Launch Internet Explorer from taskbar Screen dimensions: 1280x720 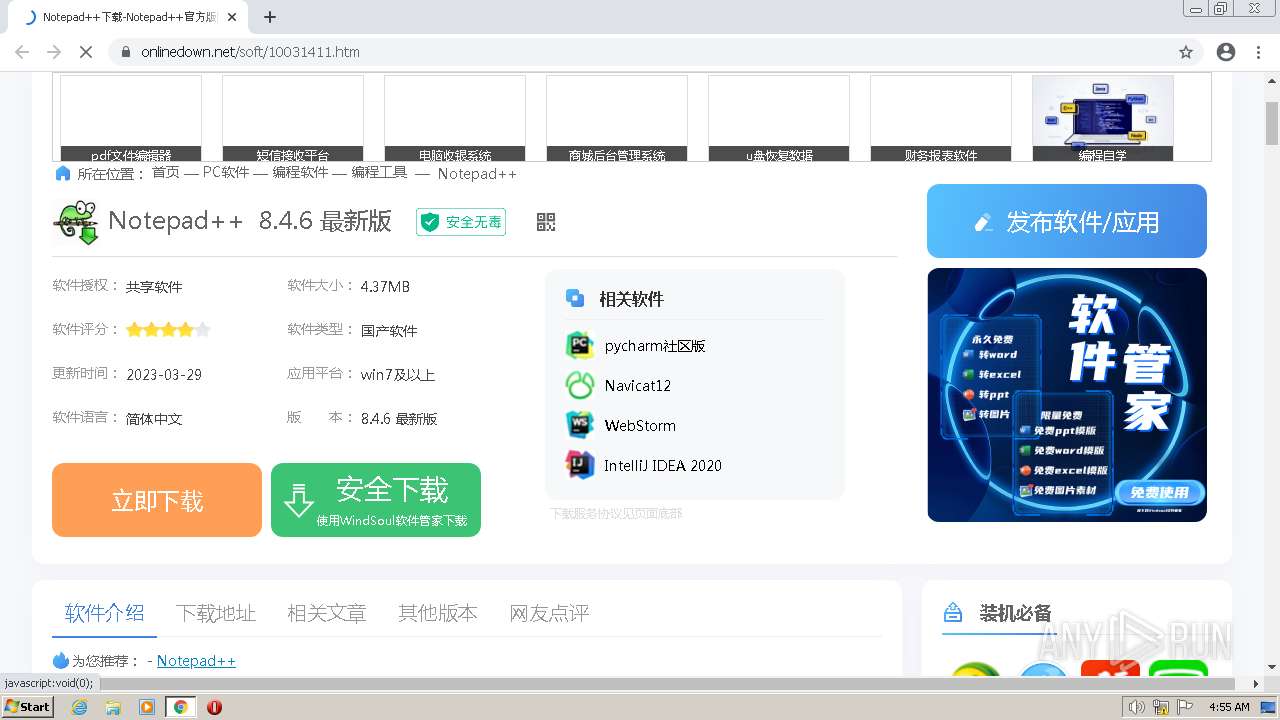point(80,707)
